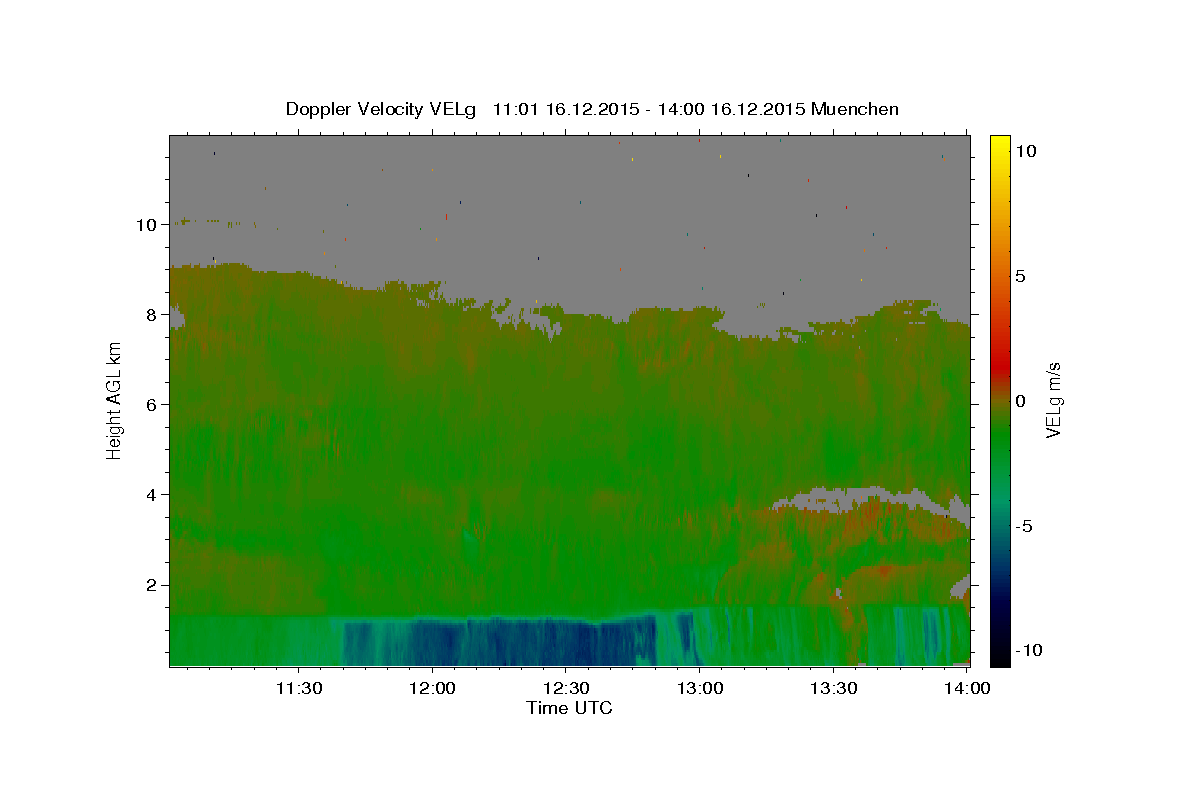Click the colorbar value 0 label
This screenshot has width=1200, height=800.
click(x=1020, y=401)
